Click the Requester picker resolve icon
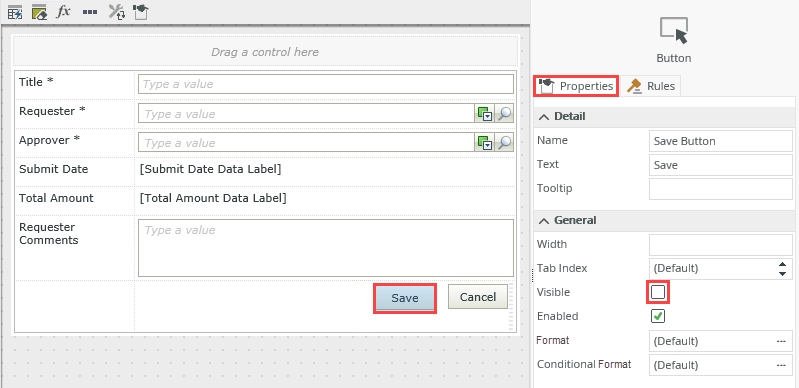The image size is (799, 388). [x=485, y=113]
